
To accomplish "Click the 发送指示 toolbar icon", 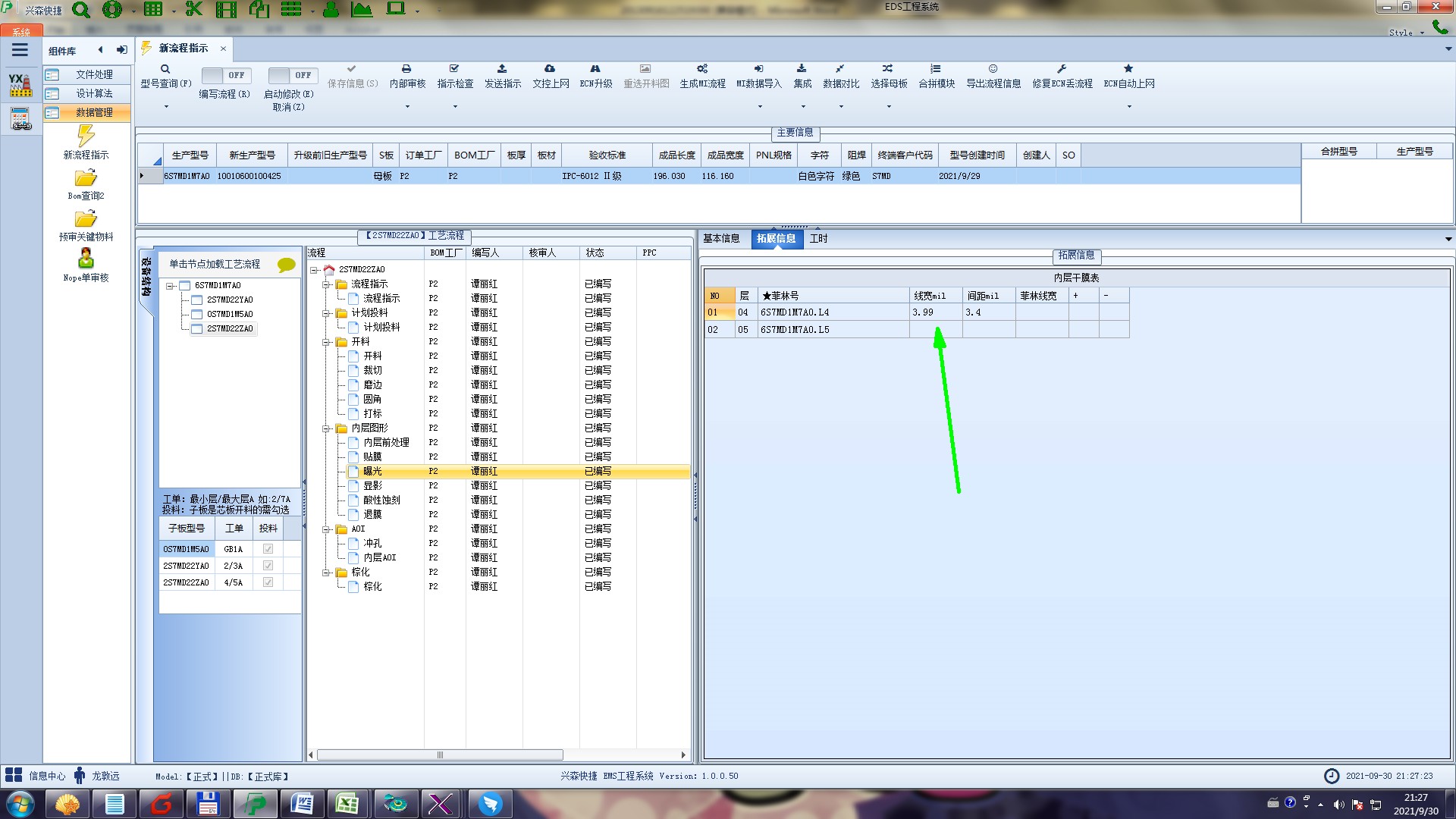I will click(502, 69).
